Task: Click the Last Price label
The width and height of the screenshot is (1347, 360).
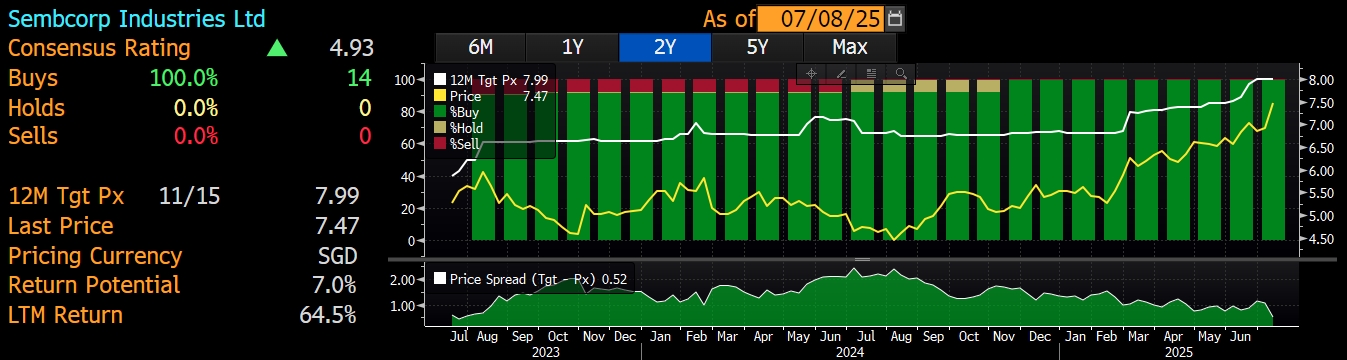Action: pos(60,226)
